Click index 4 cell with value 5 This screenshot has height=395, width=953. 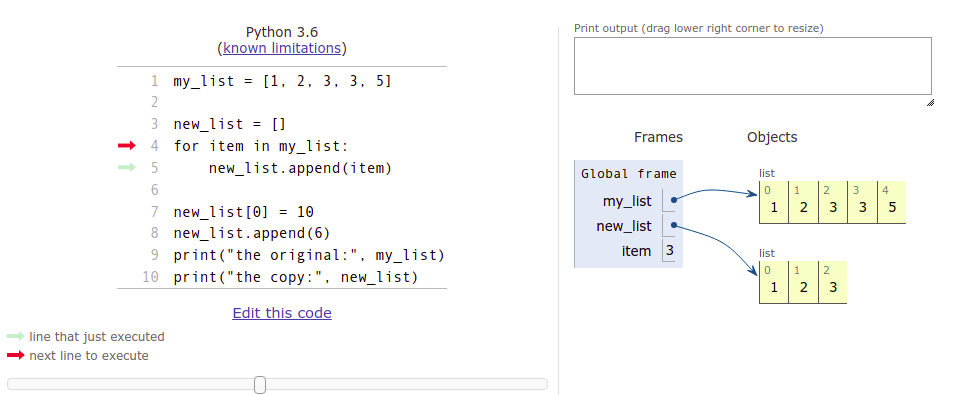pyautogui.click(x=892, y=202)
